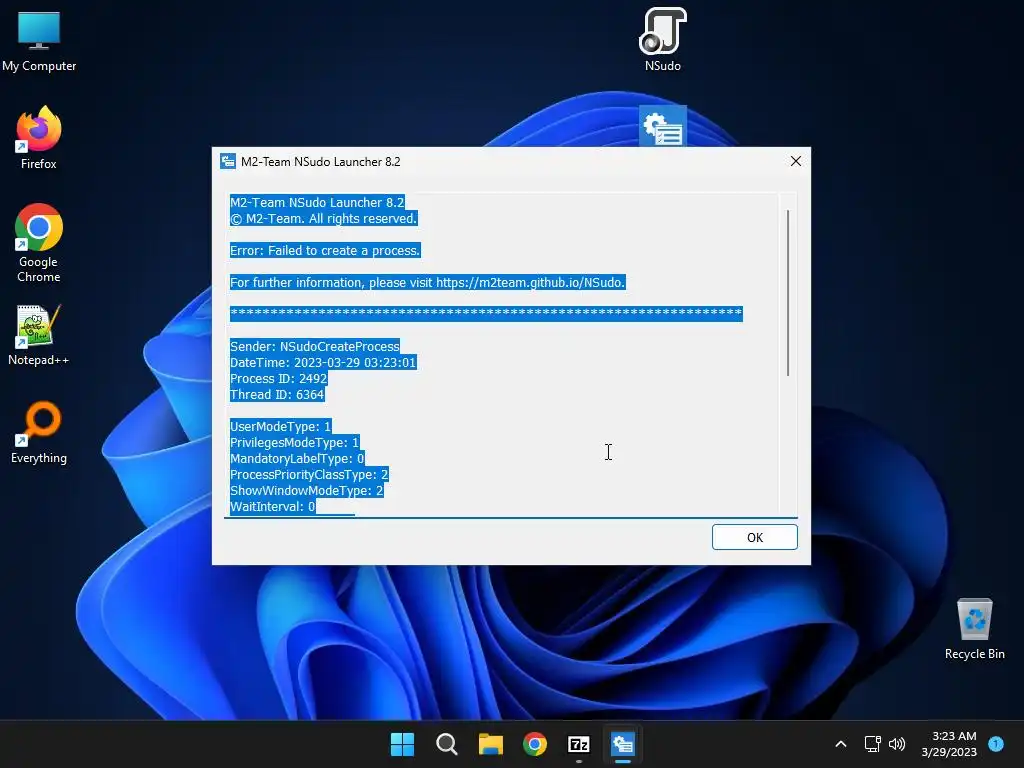Select the My Computer desktop icon

[x=39, y=41]
